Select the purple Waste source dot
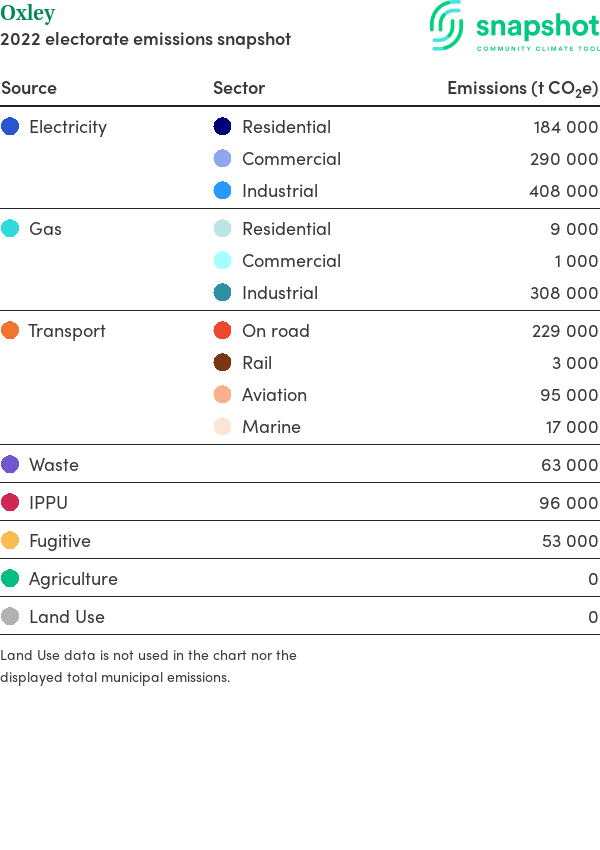Image resolution: width=600 pixels, height=850 pixels. coord(10,464)
